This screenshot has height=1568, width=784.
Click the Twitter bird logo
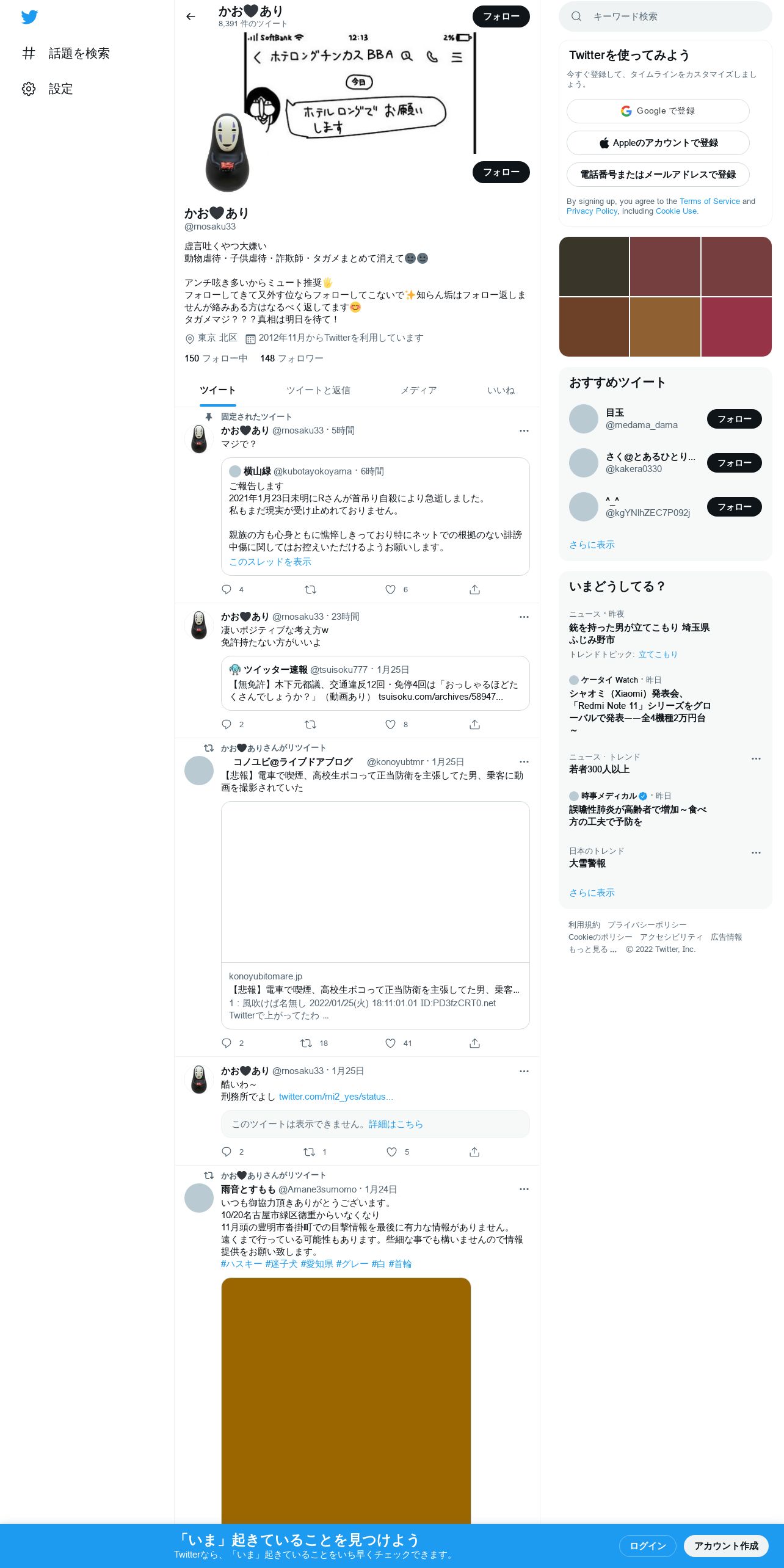pyautogui.click(x=29, y=17)
